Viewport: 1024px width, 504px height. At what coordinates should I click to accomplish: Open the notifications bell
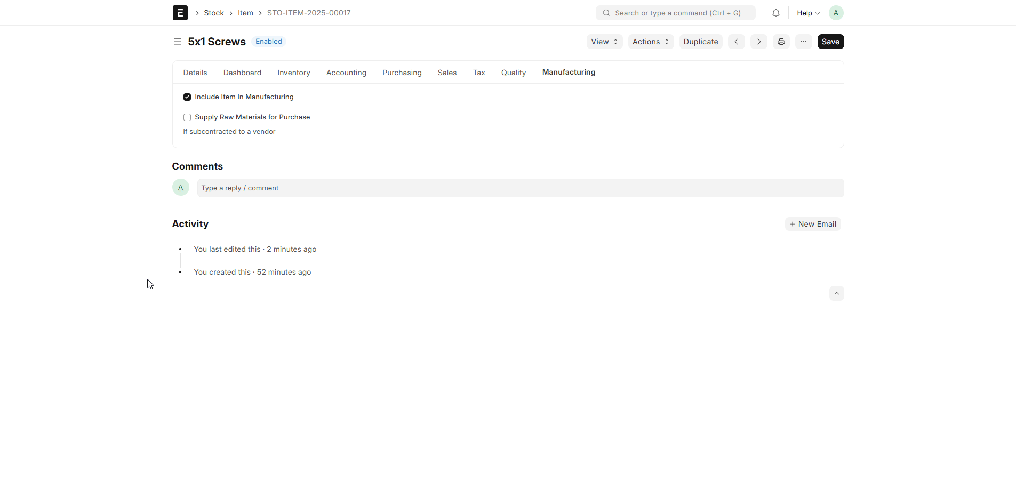click(x=775, y=13)
